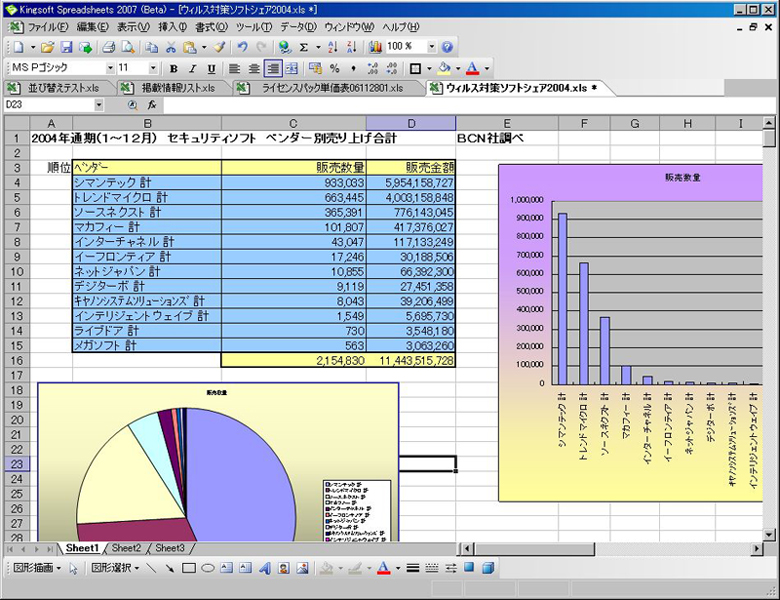Click the object select pointer tool
The height and width of the screenshot is (600, 780).
point(74,568)
